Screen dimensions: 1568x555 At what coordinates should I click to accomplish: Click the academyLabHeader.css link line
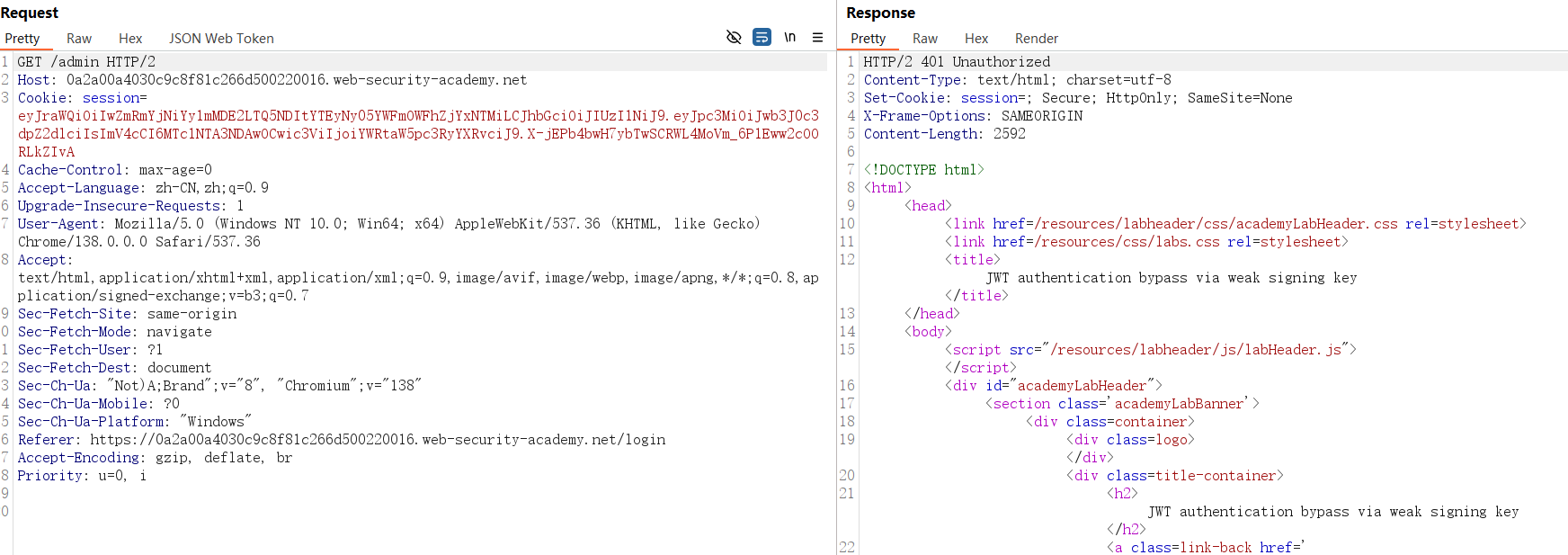(x=1235, y=224)
